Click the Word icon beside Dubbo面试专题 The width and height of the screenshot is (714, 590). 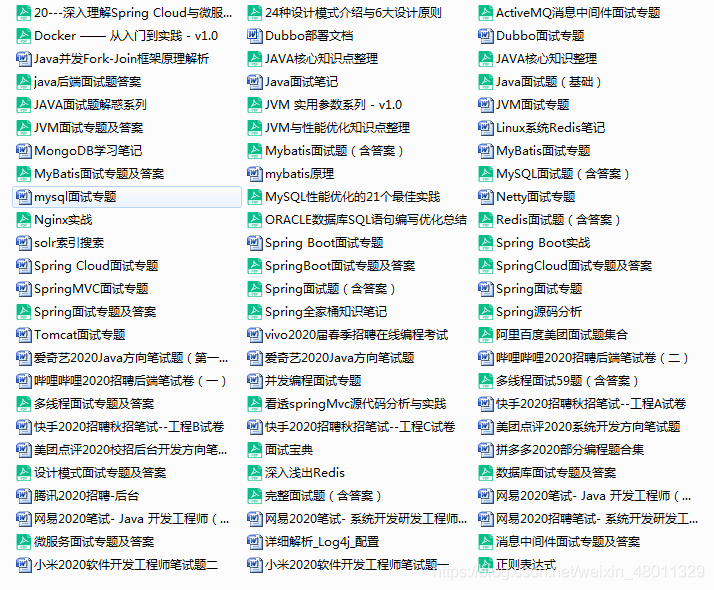click(x=485, y=36)
